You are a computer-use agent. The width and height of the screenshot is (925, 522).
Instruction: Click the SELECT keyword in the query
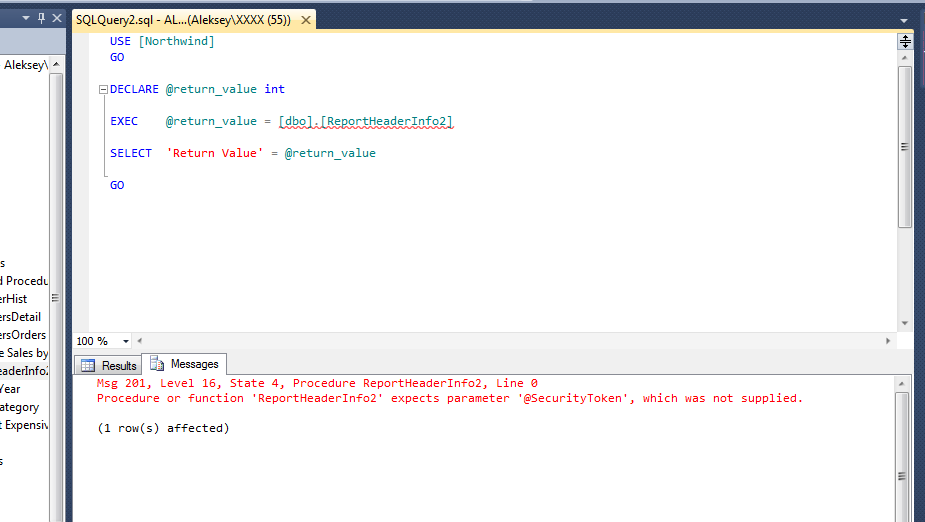[x=131, y=153]
